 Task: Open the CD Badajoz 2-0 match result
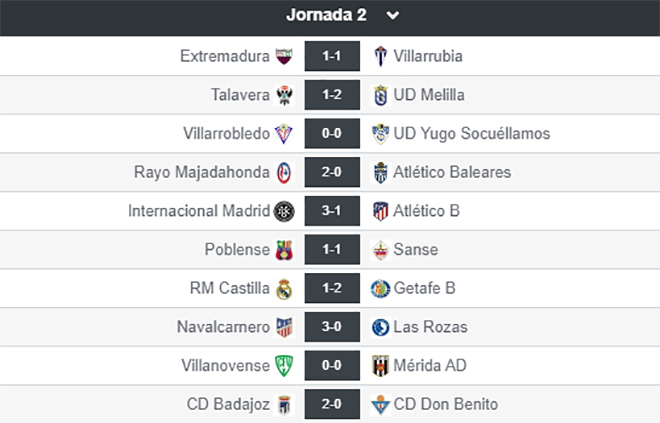pyautogui.click(x=332, y=404)
